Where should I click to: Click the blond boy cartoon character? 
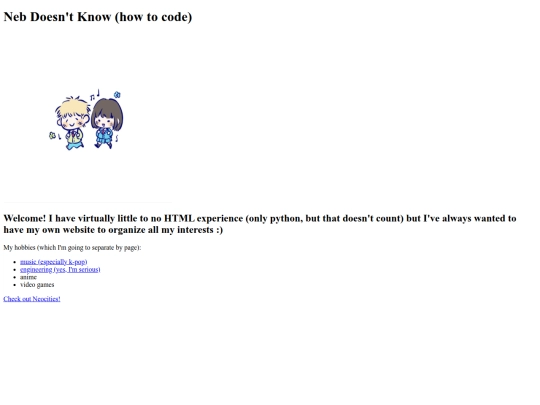tap(72, 123)
